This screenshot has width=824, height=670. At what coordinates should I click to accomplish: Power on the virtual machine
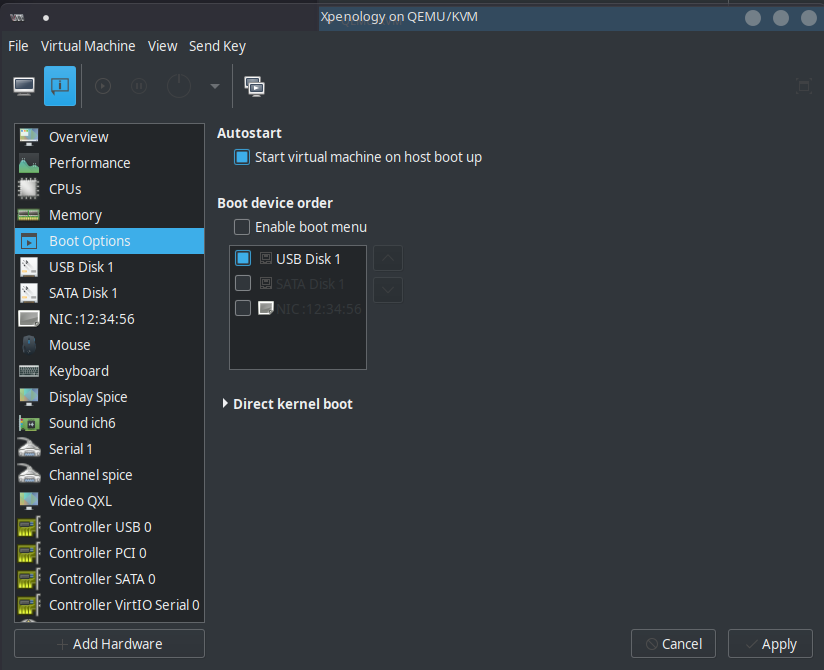[x=103, y=86]
